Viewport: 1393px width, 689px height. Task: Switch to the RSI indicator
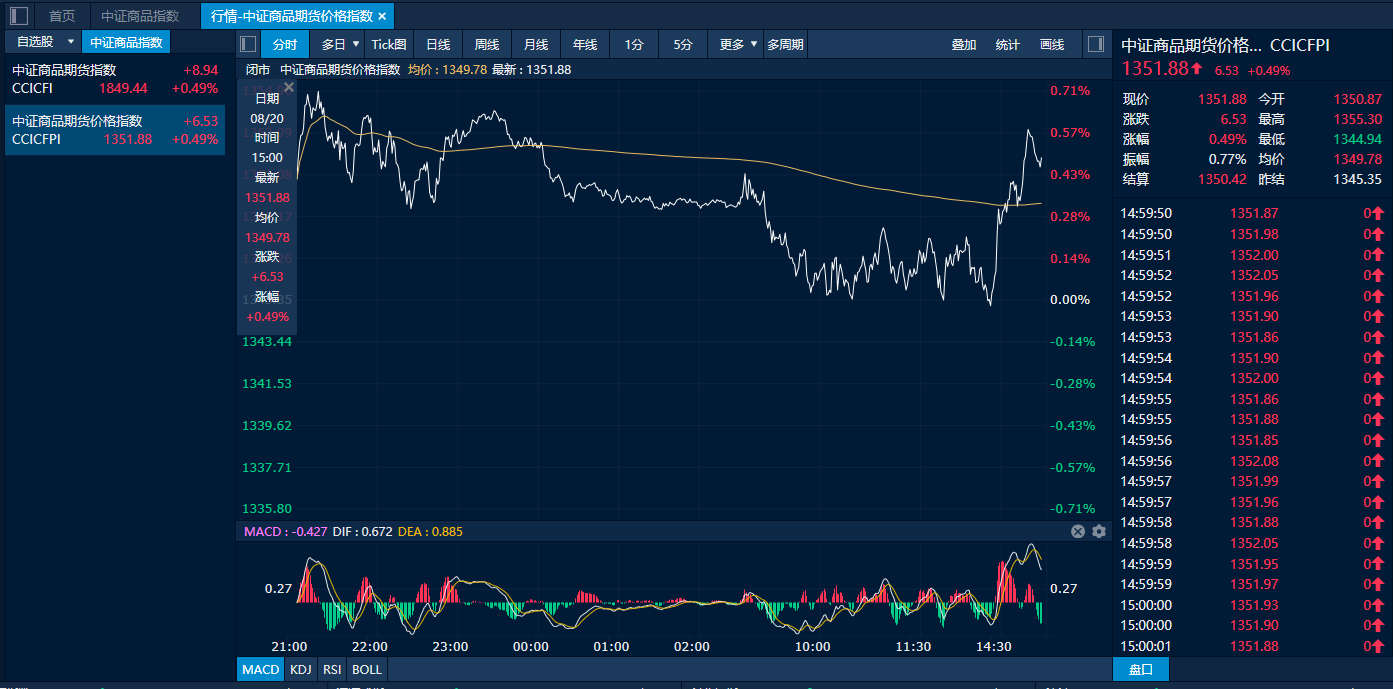(x=332, y=670)
